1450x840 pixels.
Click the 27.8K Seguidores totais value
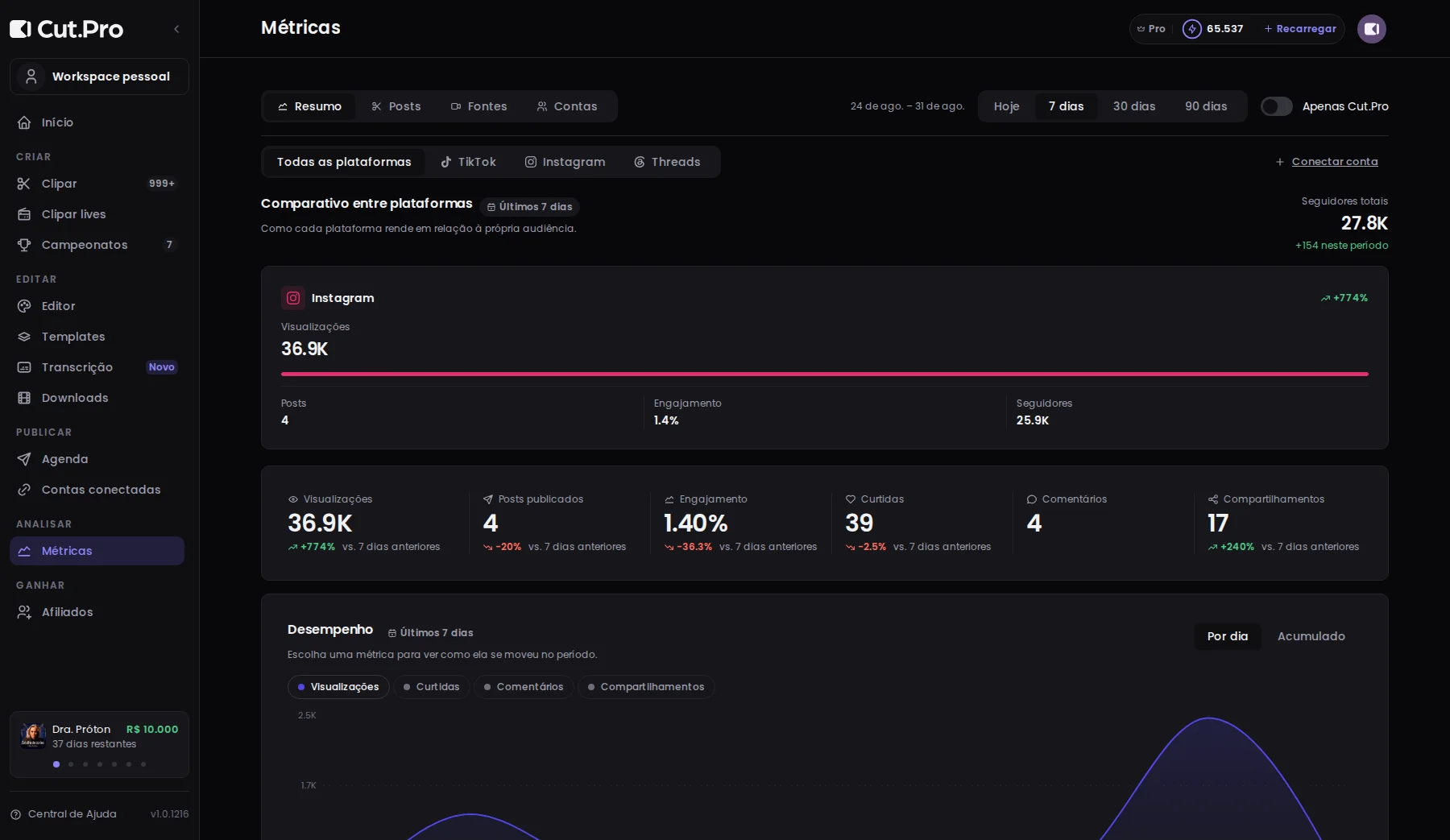(1364, 223)
